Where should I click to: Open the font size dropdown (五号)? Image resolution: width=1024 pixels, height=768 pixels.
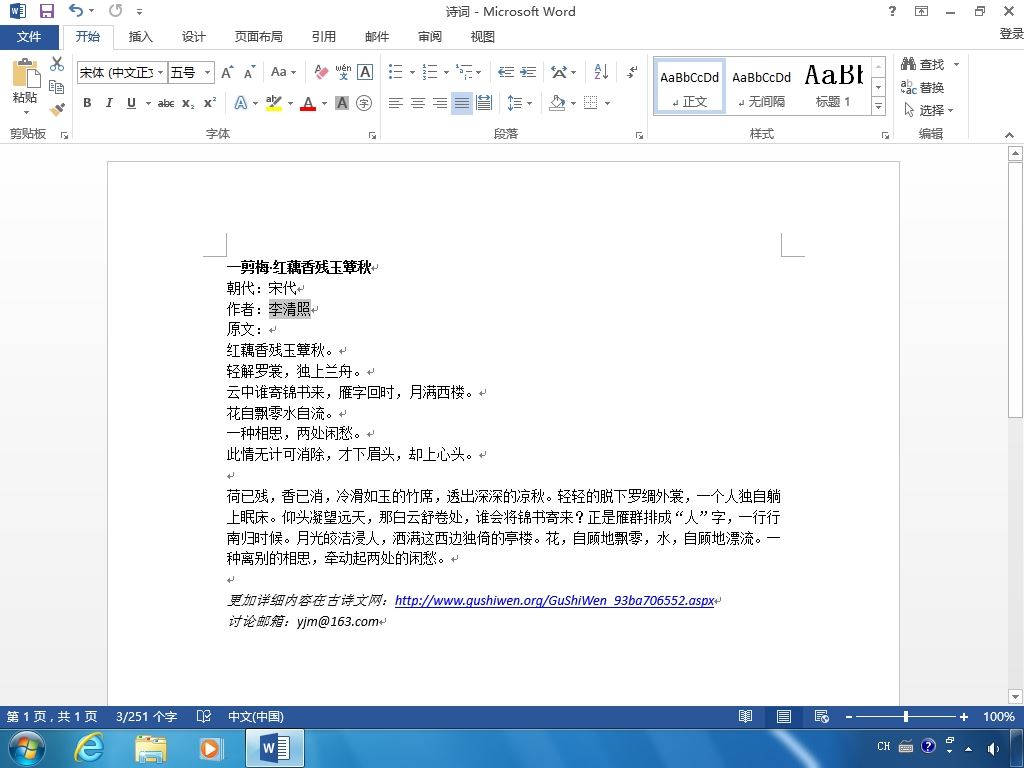207,72
